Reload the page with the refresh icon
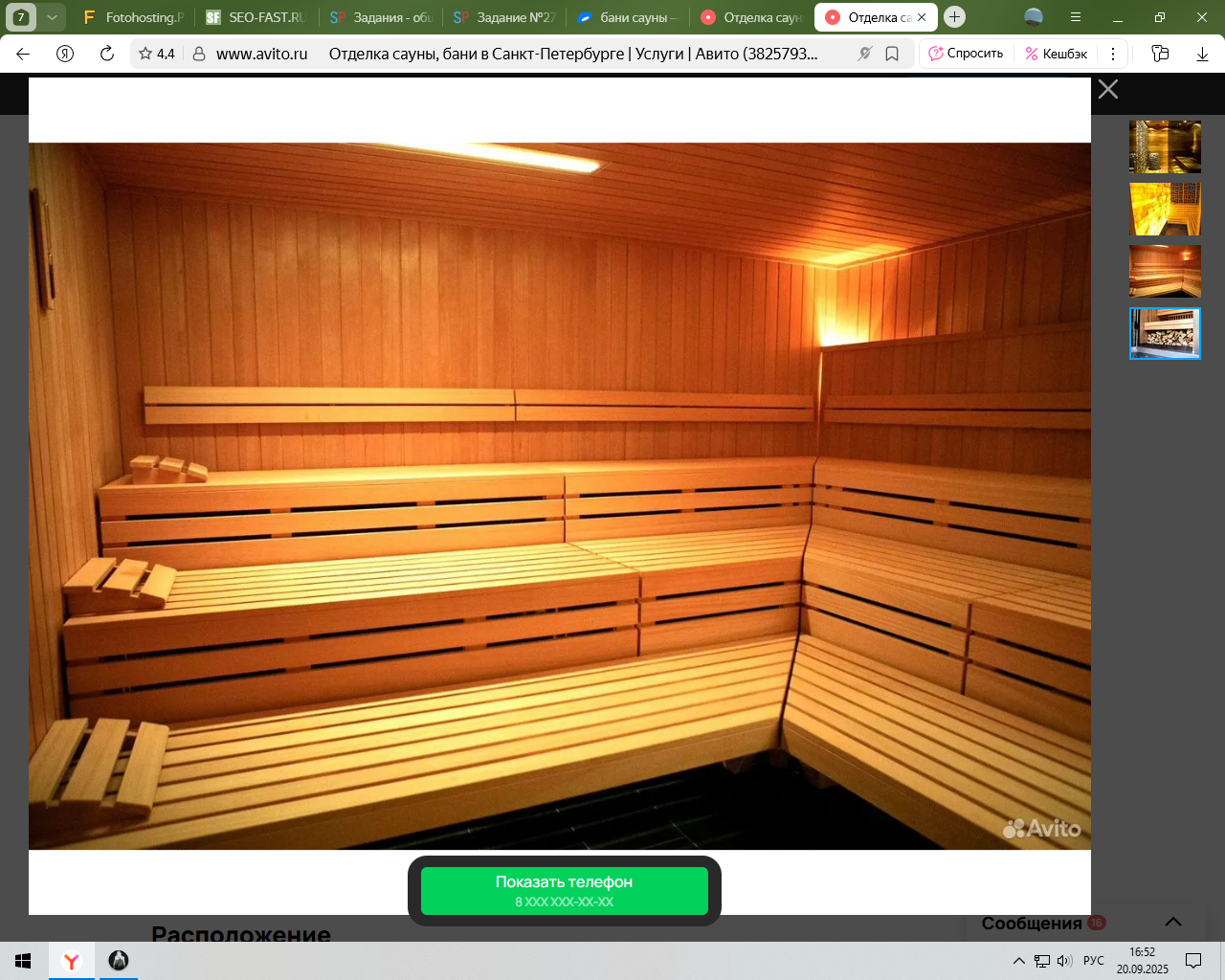Image resolution: width=1225 pixels, height=980 pixels. tap(107, 54)
